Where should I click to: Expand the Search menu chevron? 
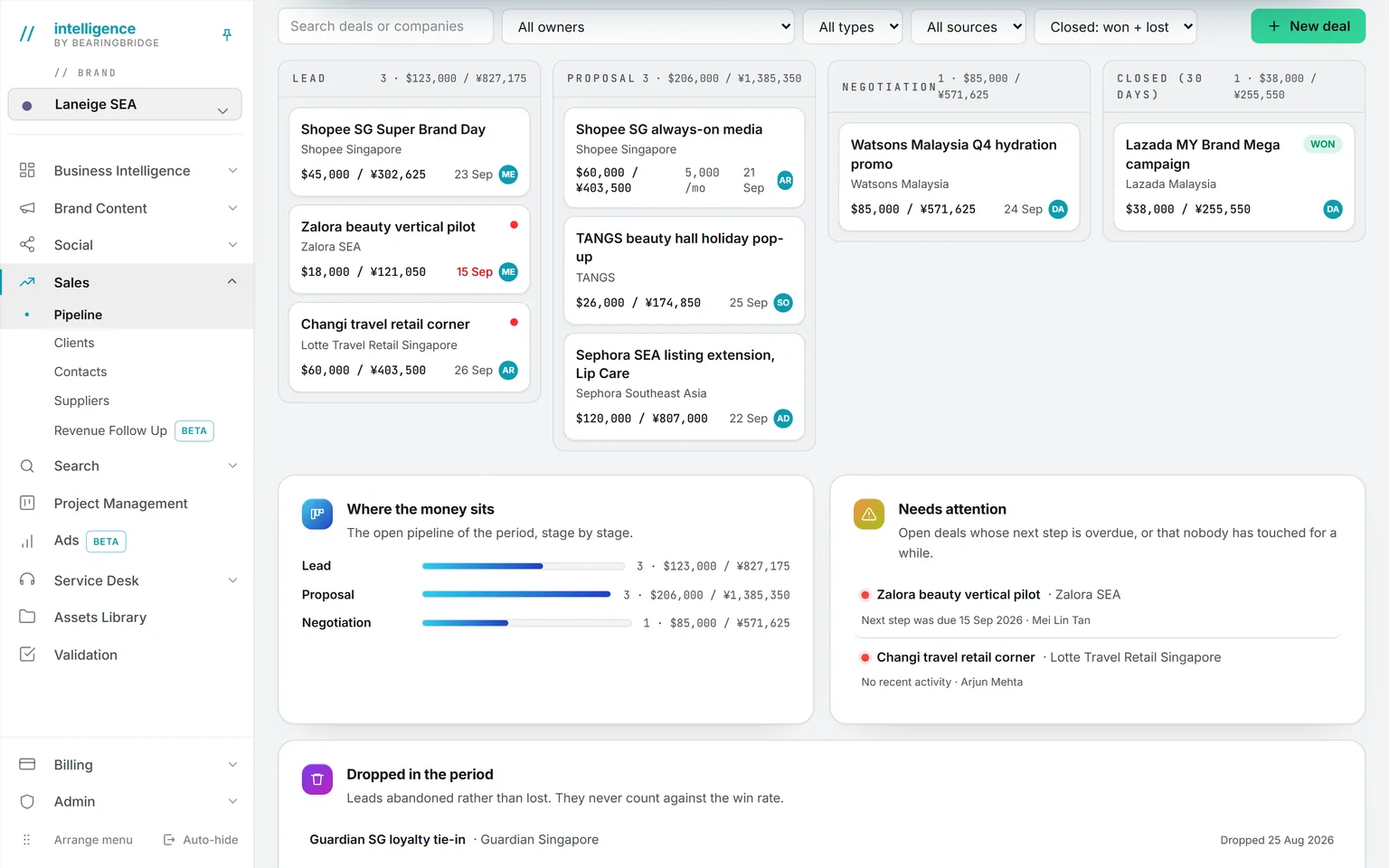pos(232,466)
